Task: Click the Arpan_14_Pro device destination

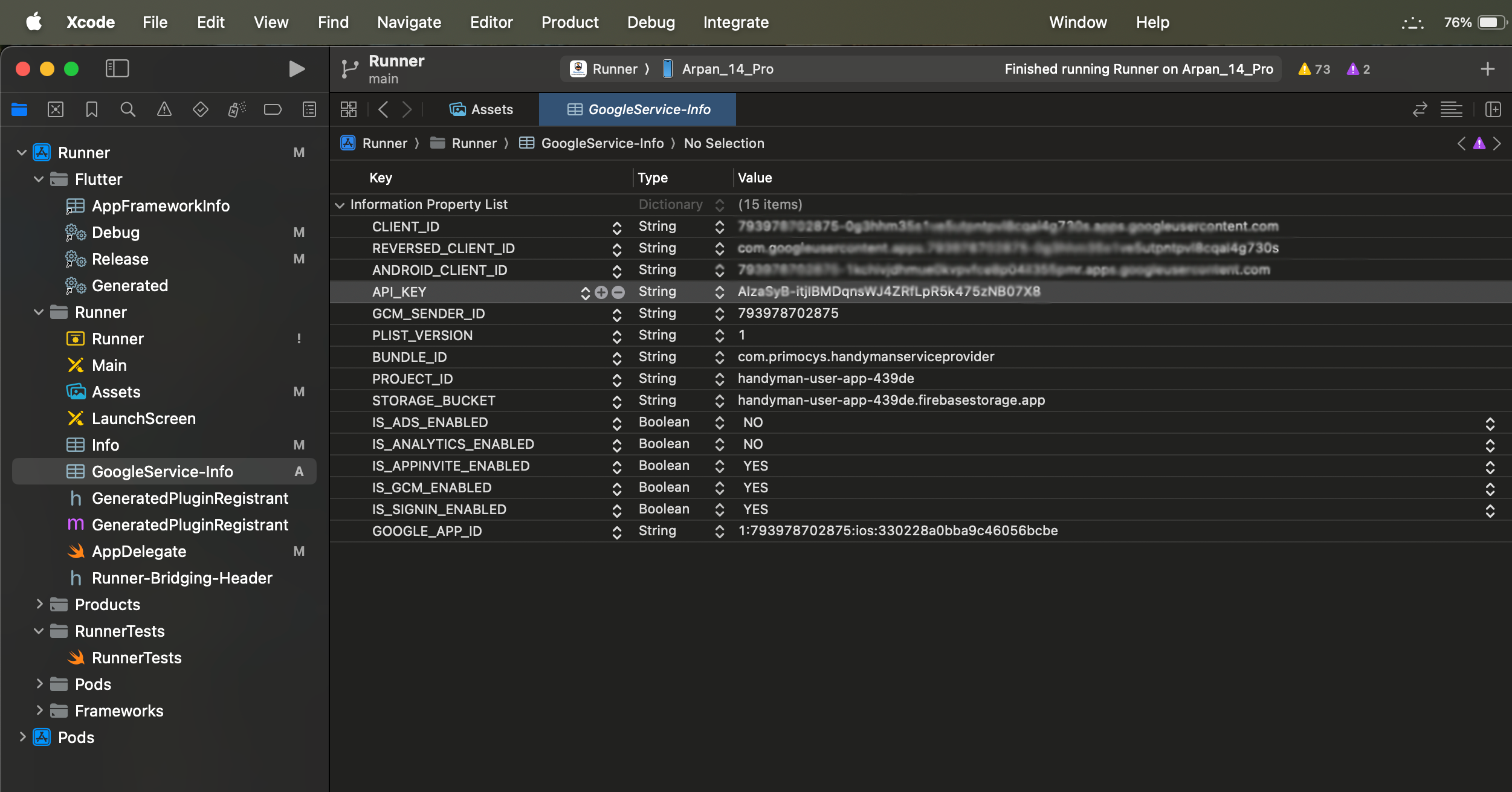Action: (727, 69)
